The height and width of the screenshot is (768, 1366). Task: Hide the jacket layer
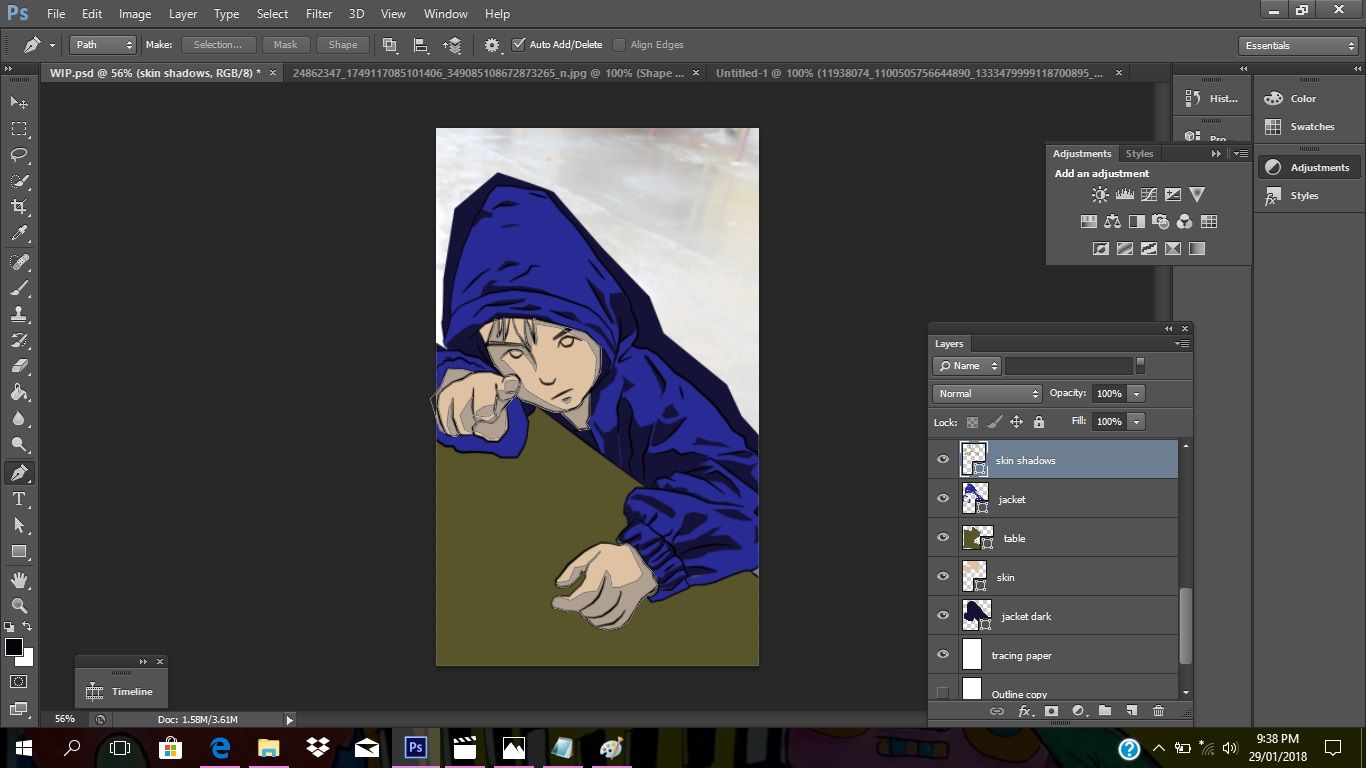point(942,499)
